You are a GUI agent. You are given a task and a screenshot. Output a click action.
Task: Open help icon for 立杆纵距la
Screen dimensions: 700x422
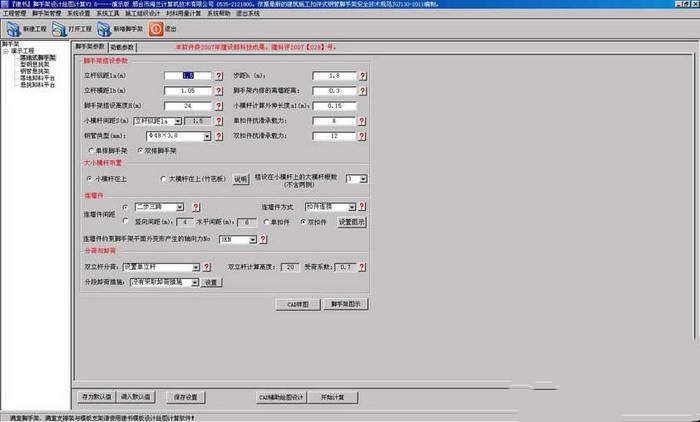pyautogui.click(x=219, y=76)
